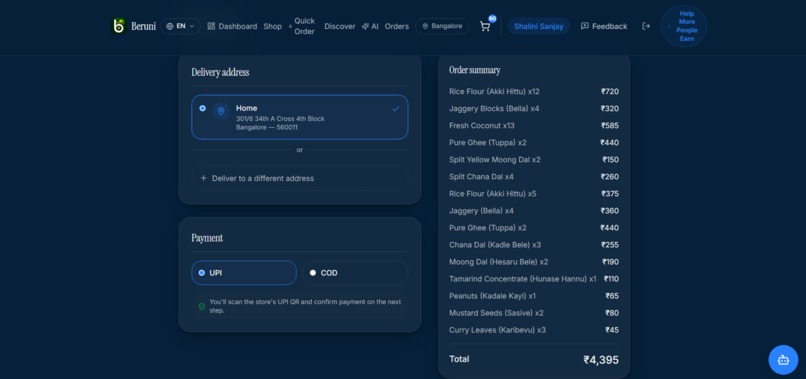
Task: Click Jaggery Blocks (Bella) x4 row
Action: [x=534, y=109]
